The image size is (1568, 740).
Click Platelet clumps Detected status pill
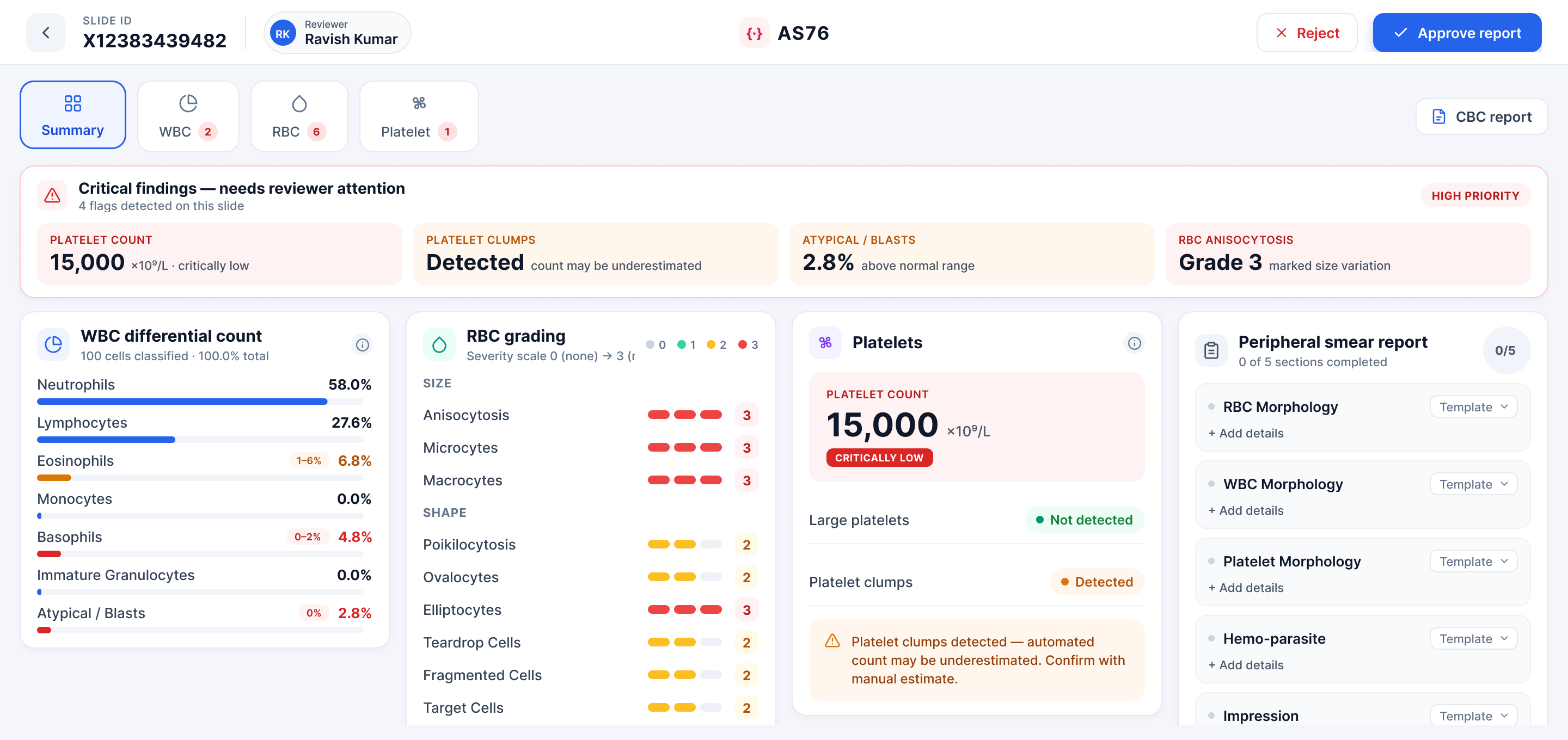tap(1097, 582)
